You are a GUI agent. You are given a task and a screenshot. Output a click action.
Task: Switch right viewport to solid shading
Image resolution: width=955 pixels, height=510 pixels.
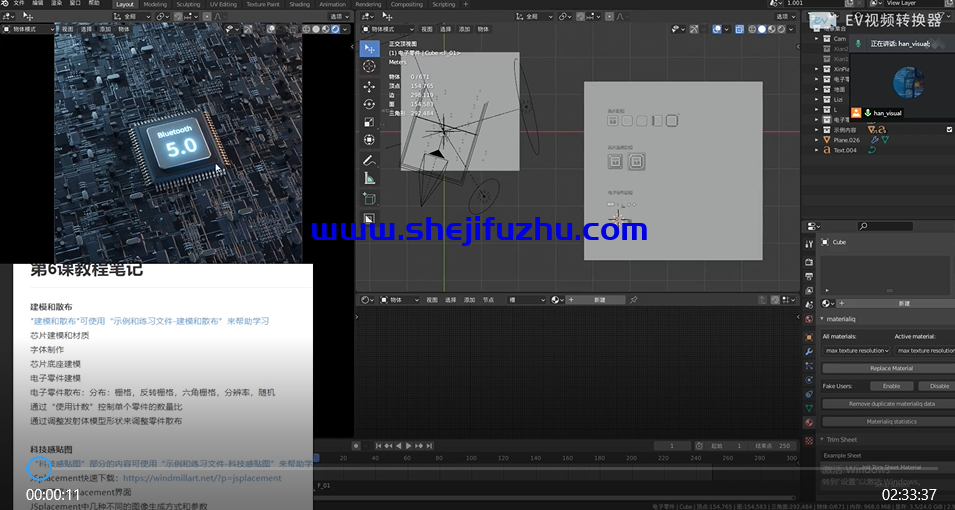[761, 29]
